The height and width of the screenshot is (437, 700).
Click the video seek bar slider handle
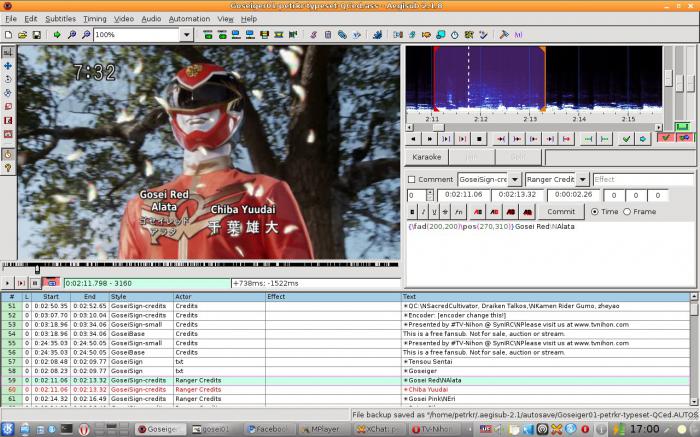(x=38, y=269)
